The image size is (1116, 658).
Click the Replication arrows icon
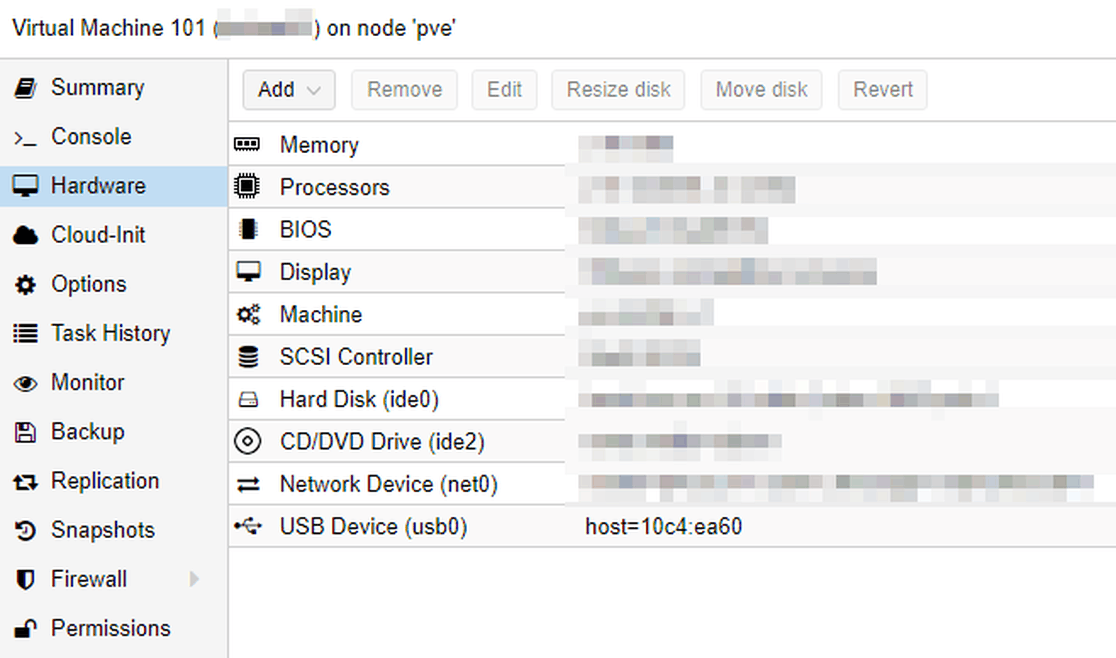(x=26, y=482)
